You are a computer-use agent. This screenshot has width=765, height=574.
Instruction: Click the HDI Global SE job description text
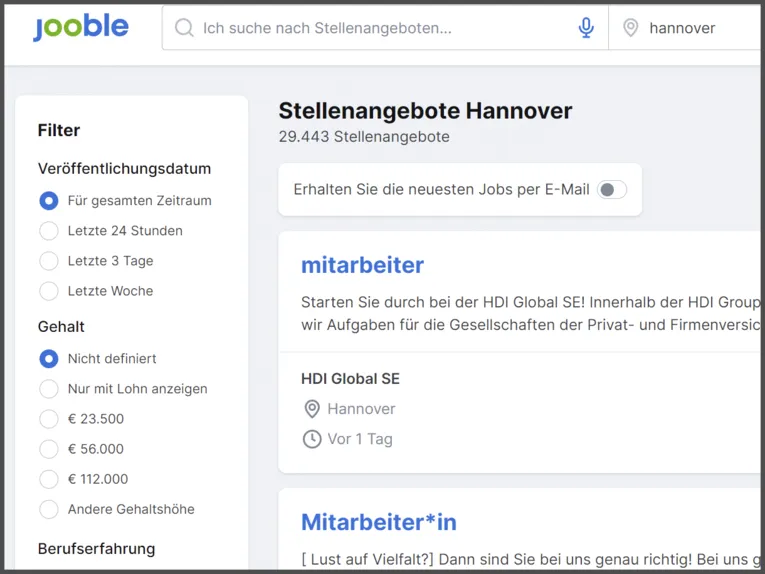tap(531, 314)
